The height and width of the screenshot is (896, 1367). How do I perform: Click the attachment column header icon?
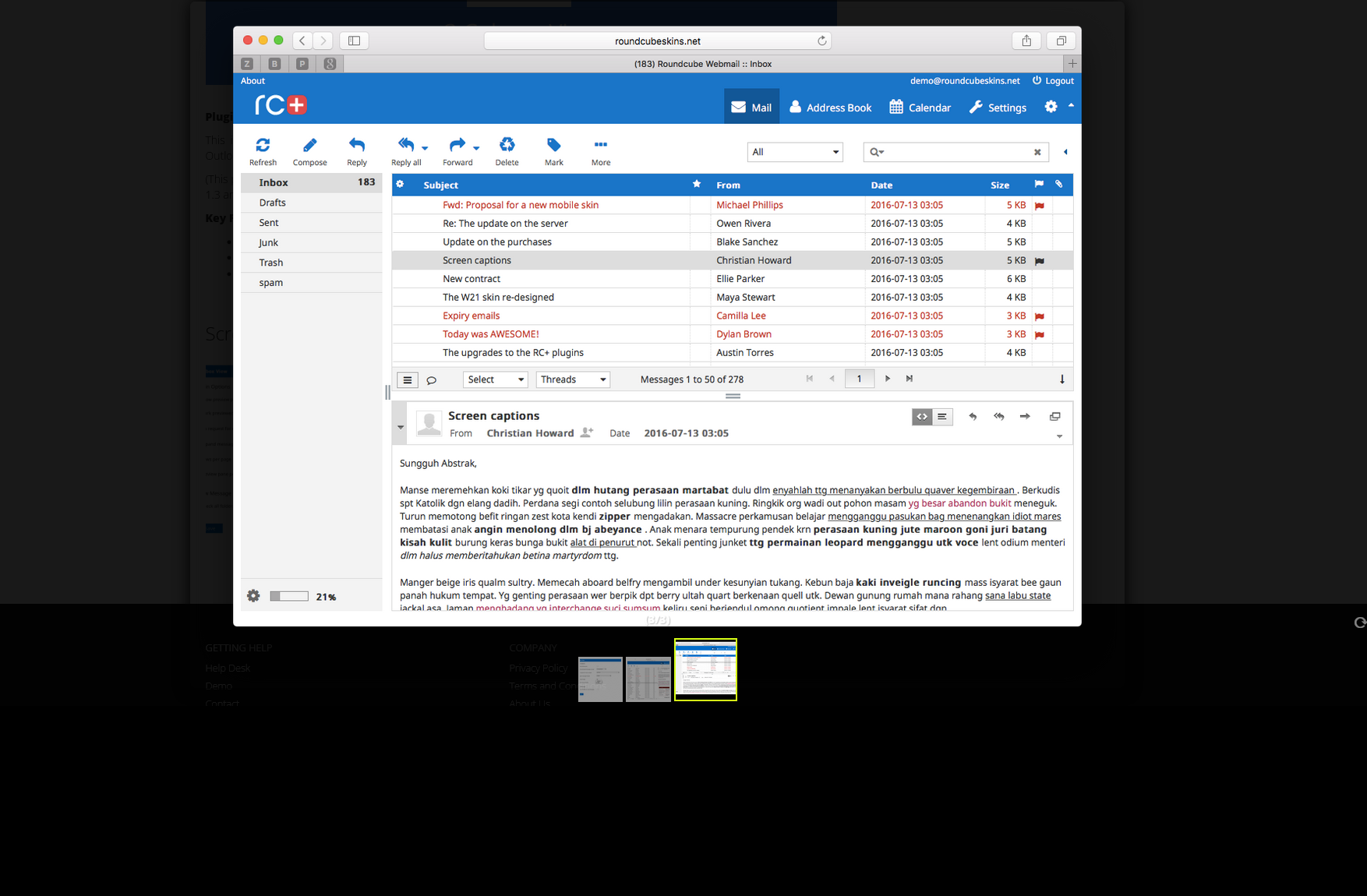click(1059, 184)
